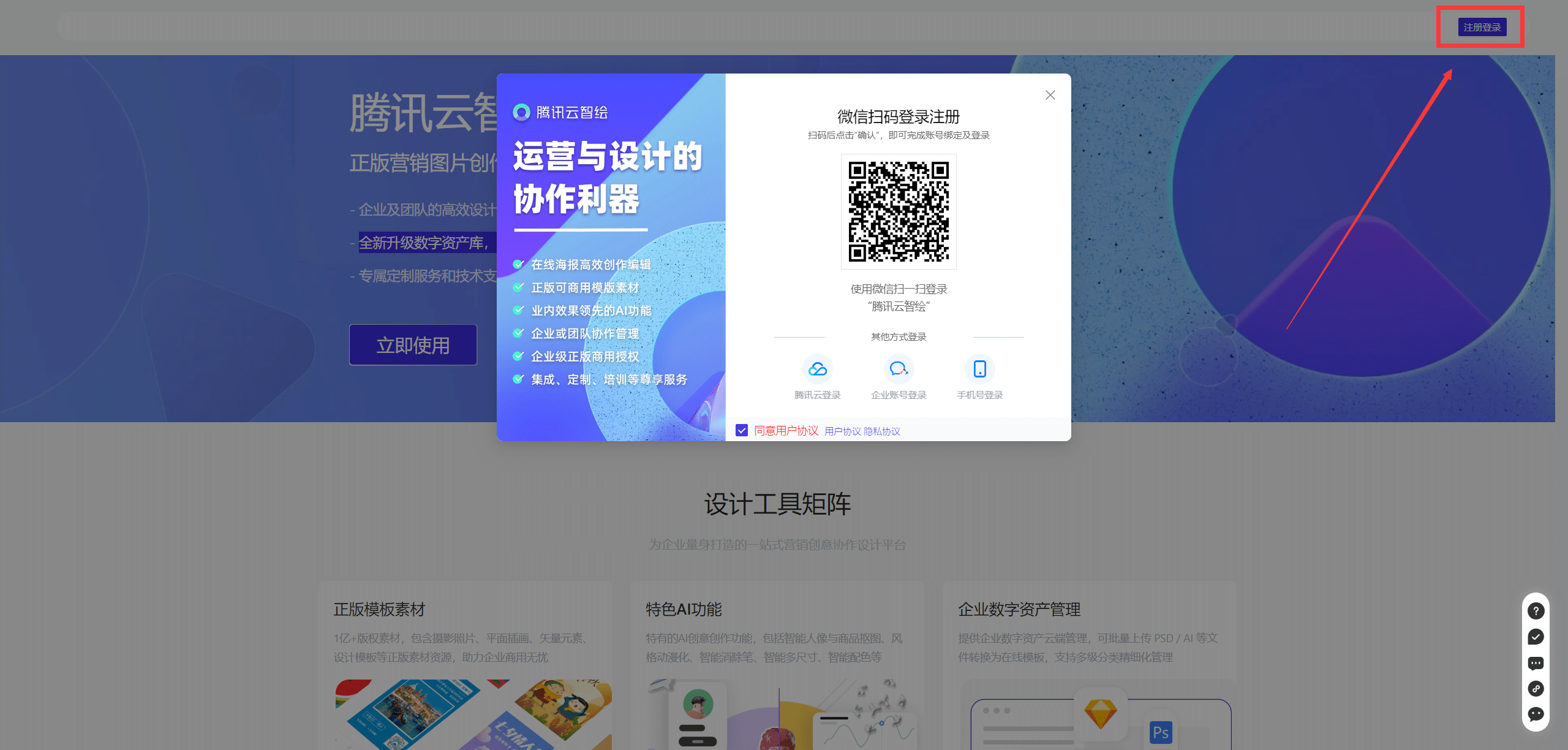The image size is (1568, 750).
Task: Choose enterprise account login icon
Action: (898, 369)
